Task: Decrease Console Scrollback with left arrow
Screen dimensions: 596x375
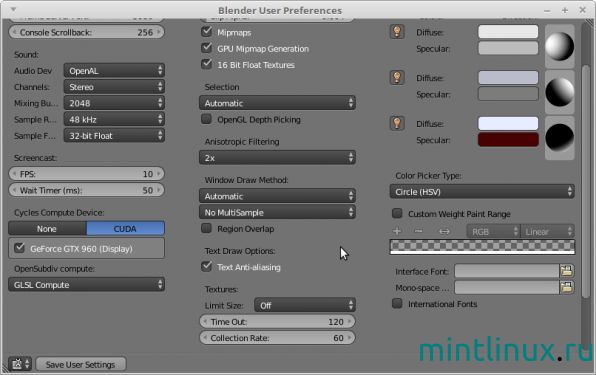Action: pyautogui.click(x=14, y=32)
